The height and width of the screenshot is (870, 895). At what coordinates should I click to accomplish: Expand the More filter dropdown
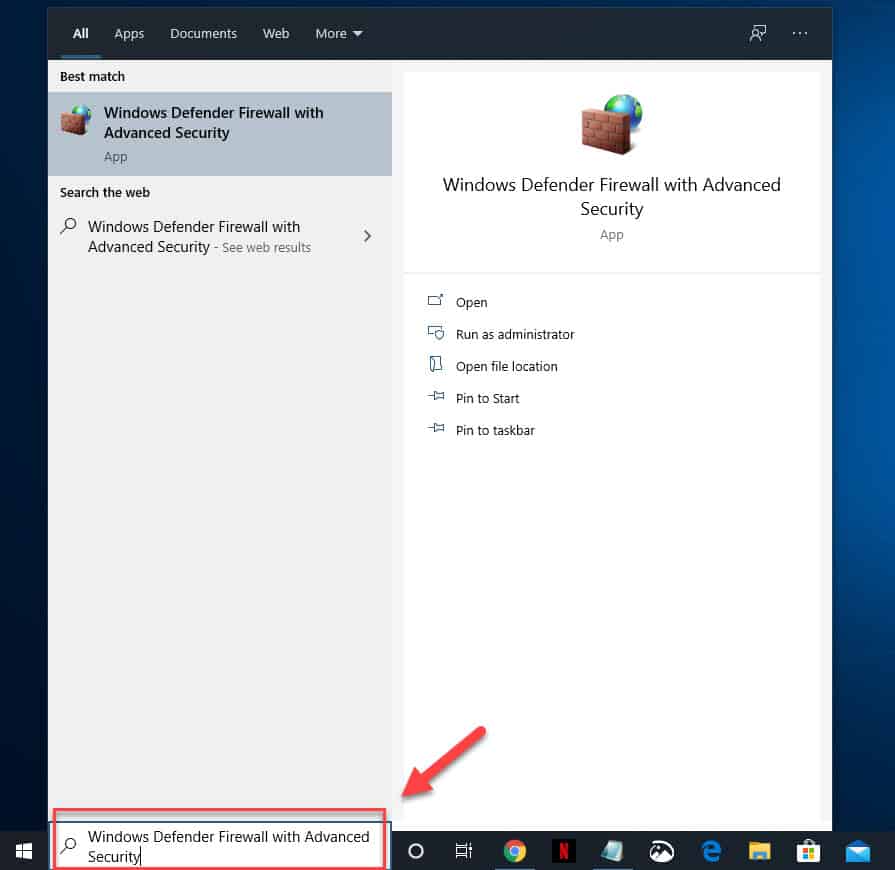click(x=338, y=34)
